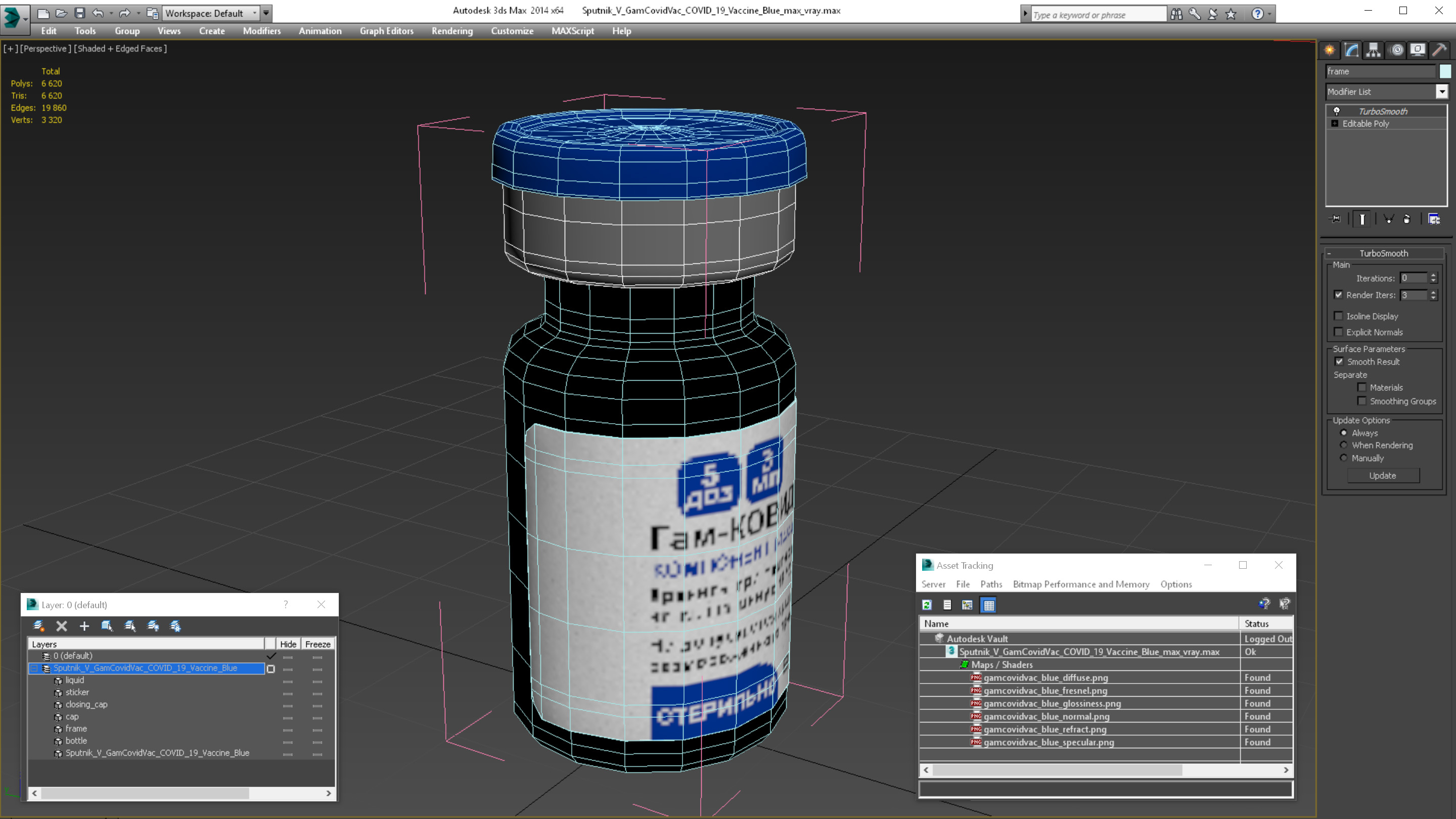Enable Separate by Smoothing Groups checkbox
The image size is (1456, 819).
[1361, 401]
